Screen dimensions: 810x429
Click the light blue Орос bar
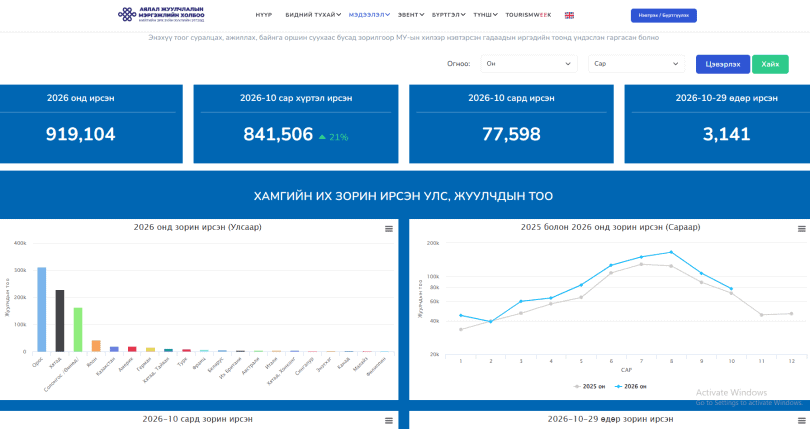pos(42,310)
